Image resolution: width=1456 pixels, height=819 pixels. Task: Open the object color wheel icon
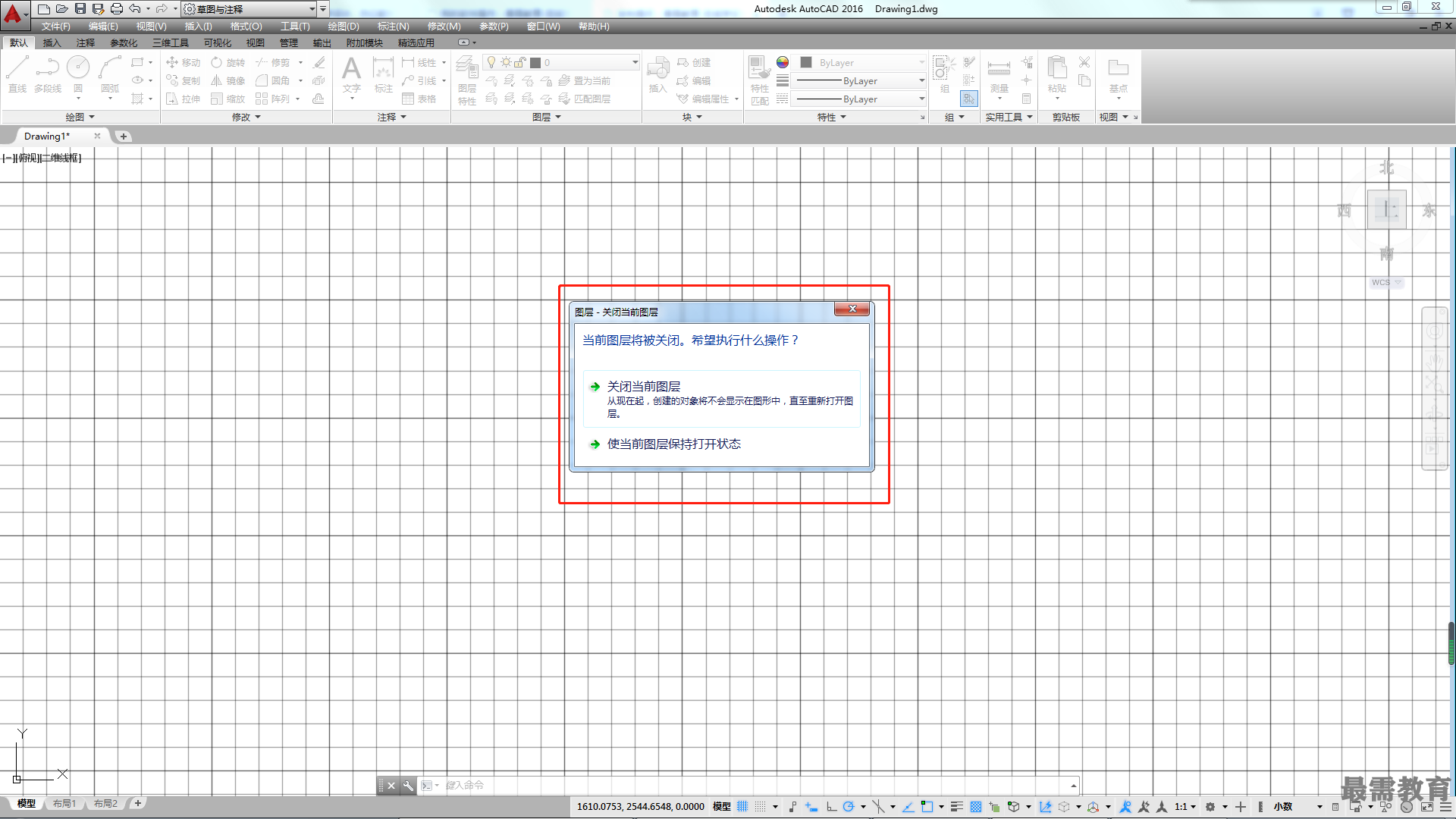click(782, 62)
